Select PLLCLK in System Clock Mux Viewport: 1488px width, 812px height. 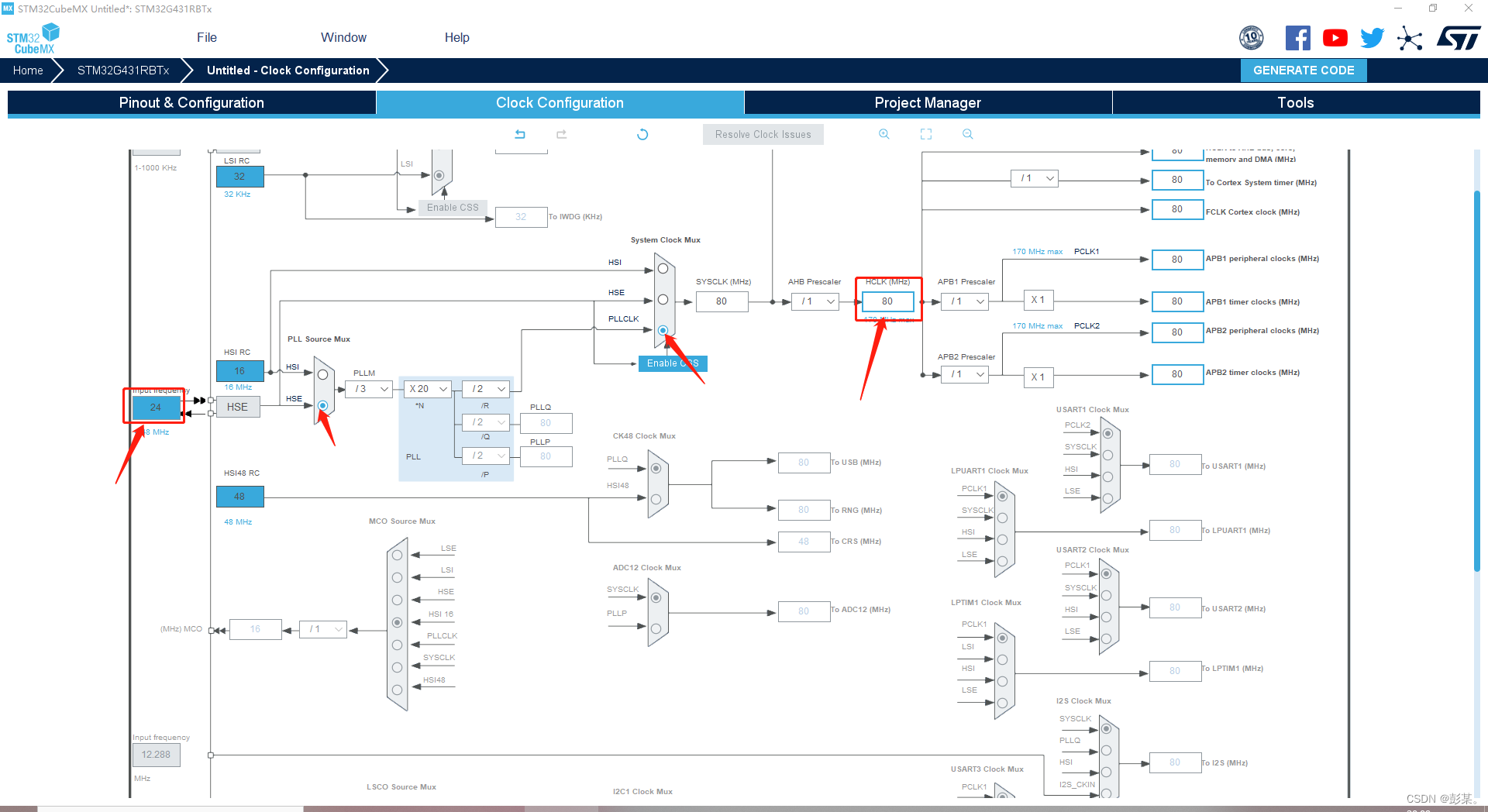coord(663,330)
